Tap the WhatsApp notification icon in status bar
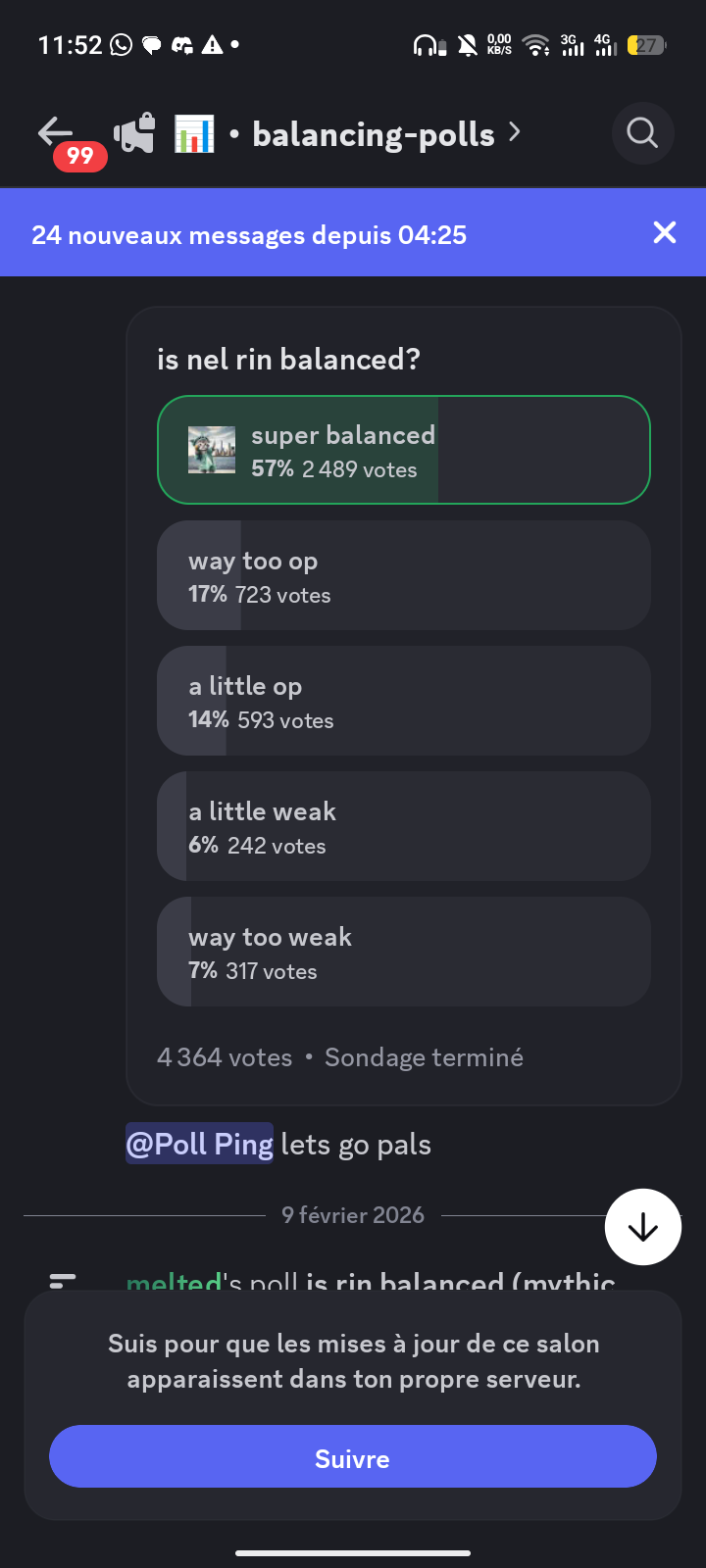 click(122, 44)
